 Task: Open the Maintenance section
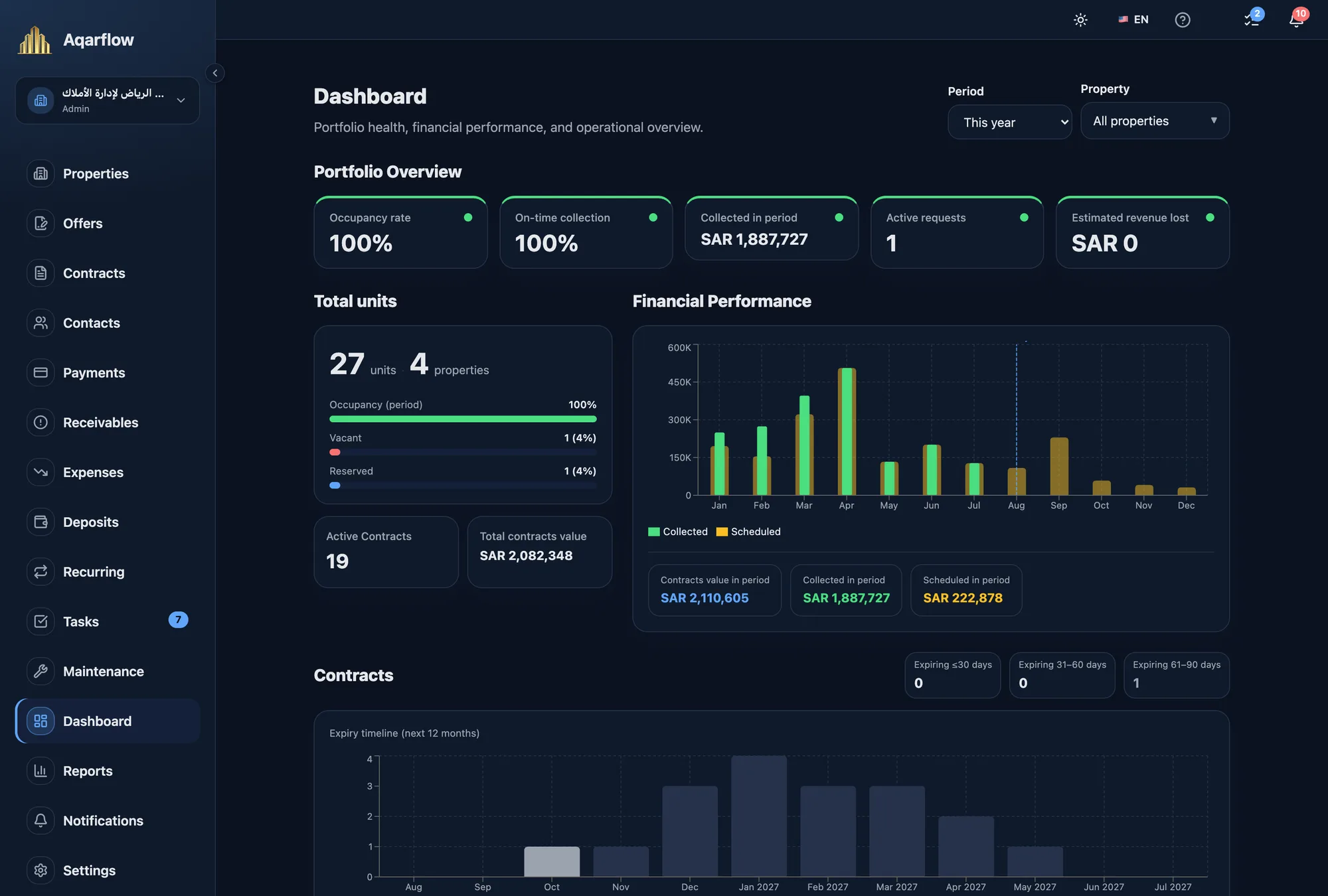tap(108, 671)
